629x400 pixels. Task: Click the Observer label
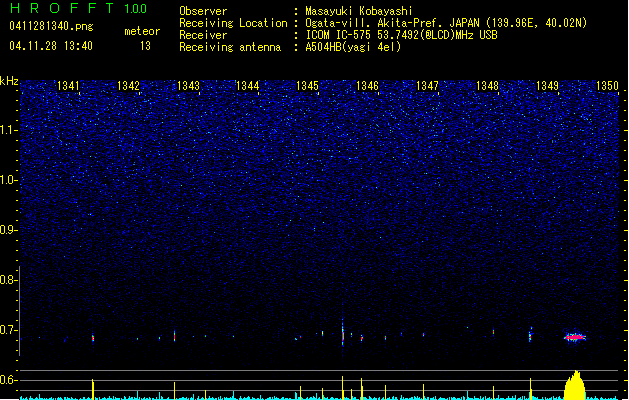point(203,11)
